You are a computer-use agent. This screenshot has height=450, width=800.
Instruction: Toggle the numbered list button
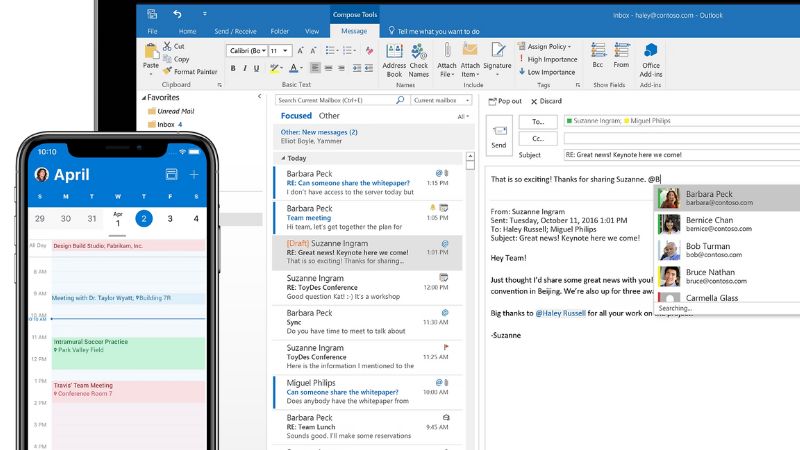349,51
